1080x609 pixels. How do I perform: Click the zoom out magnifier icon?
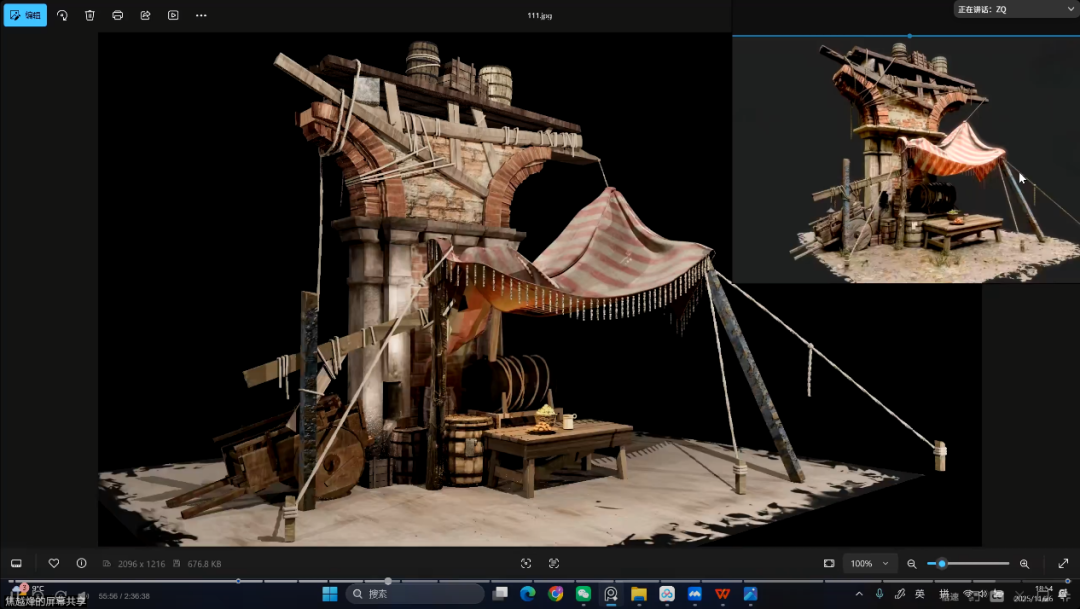911,563
